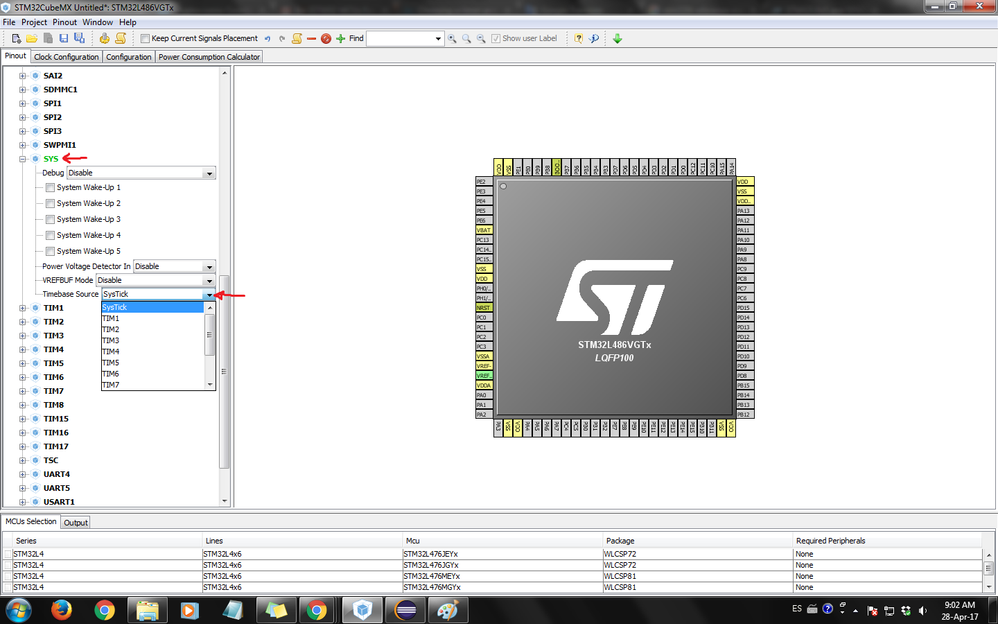Check System Wake-Up 4
Screen dimensions: 998x624
click(x=50, y=235)
